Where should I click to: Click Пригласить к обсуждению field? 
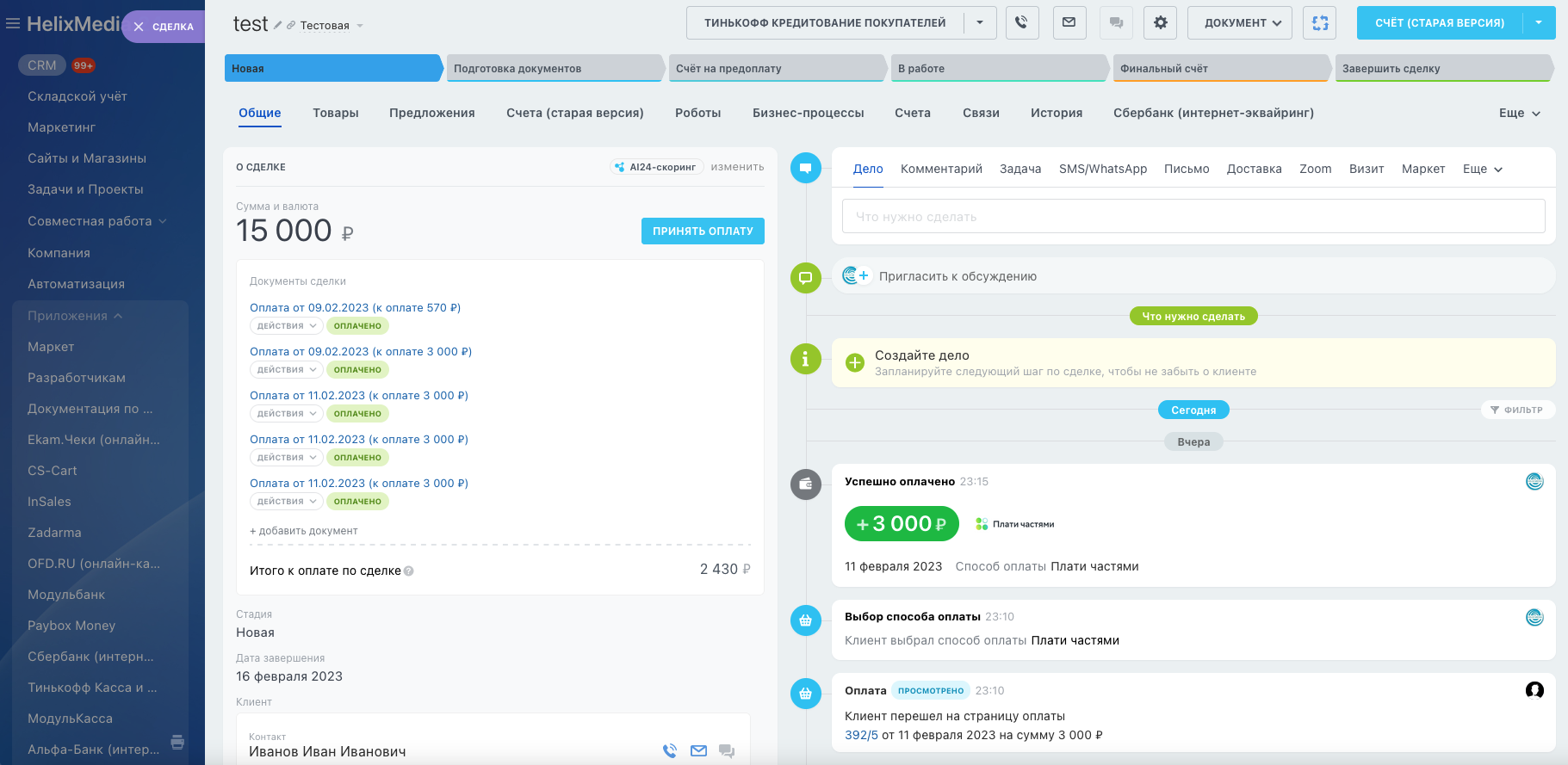pos(1193,276)
